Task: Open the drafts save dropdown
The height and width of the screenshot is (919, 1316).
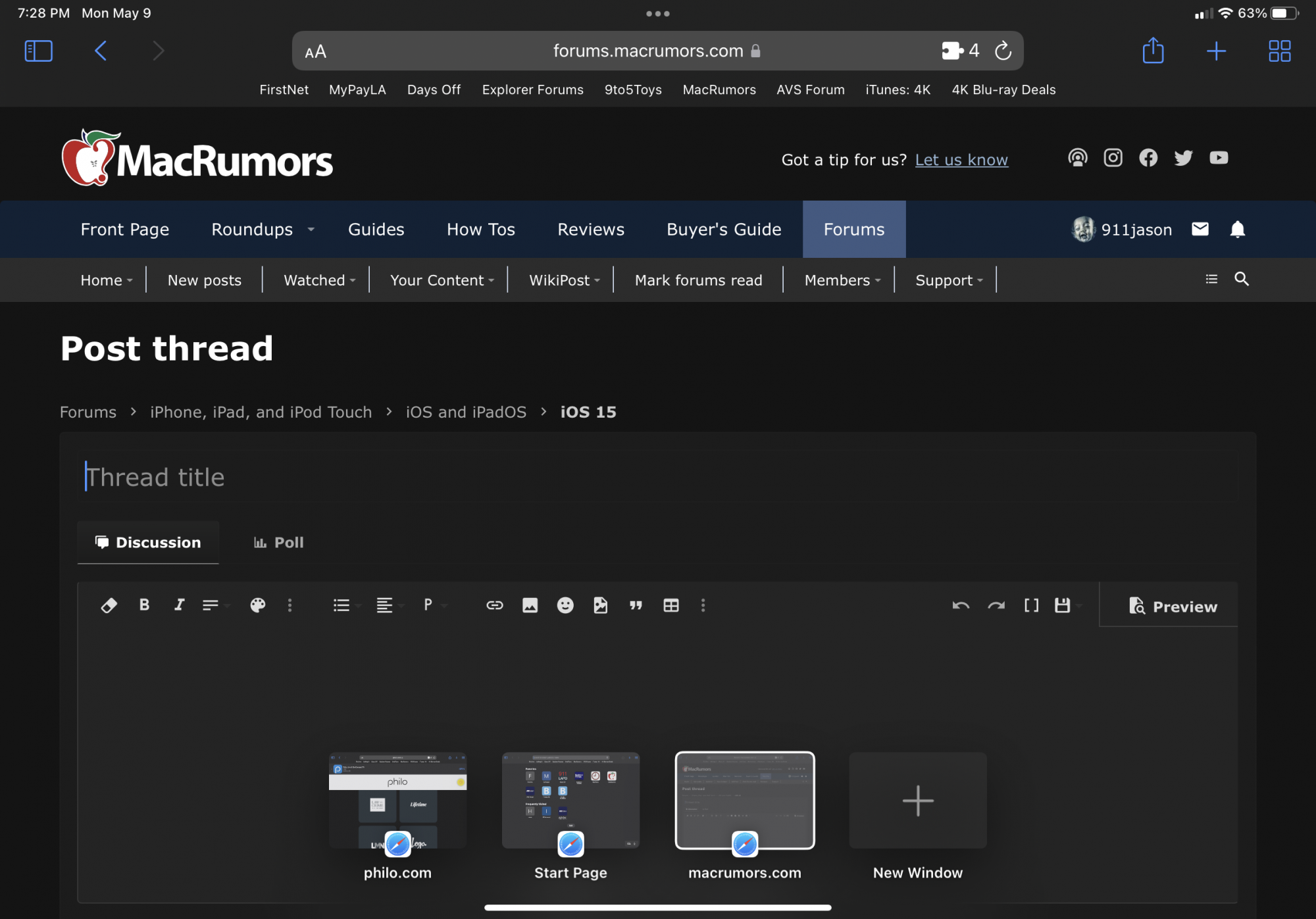Action: point(1067,605)
